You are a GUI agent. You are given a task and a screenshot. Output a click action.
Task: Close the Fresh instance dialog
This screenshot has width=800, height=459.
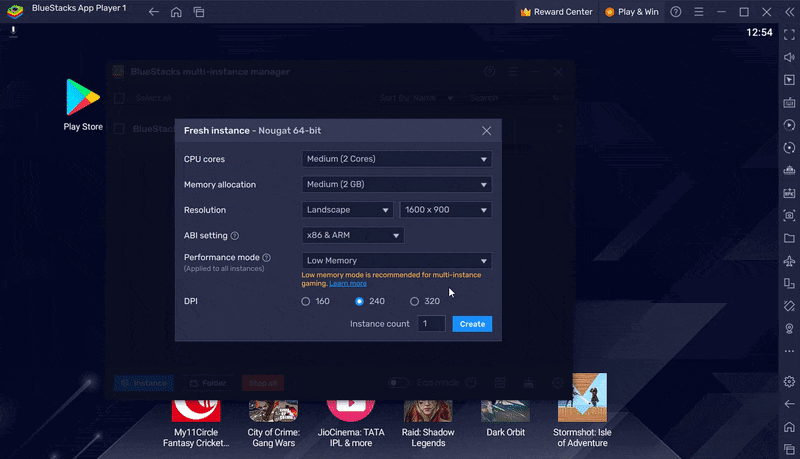click(x=486, y=131)
